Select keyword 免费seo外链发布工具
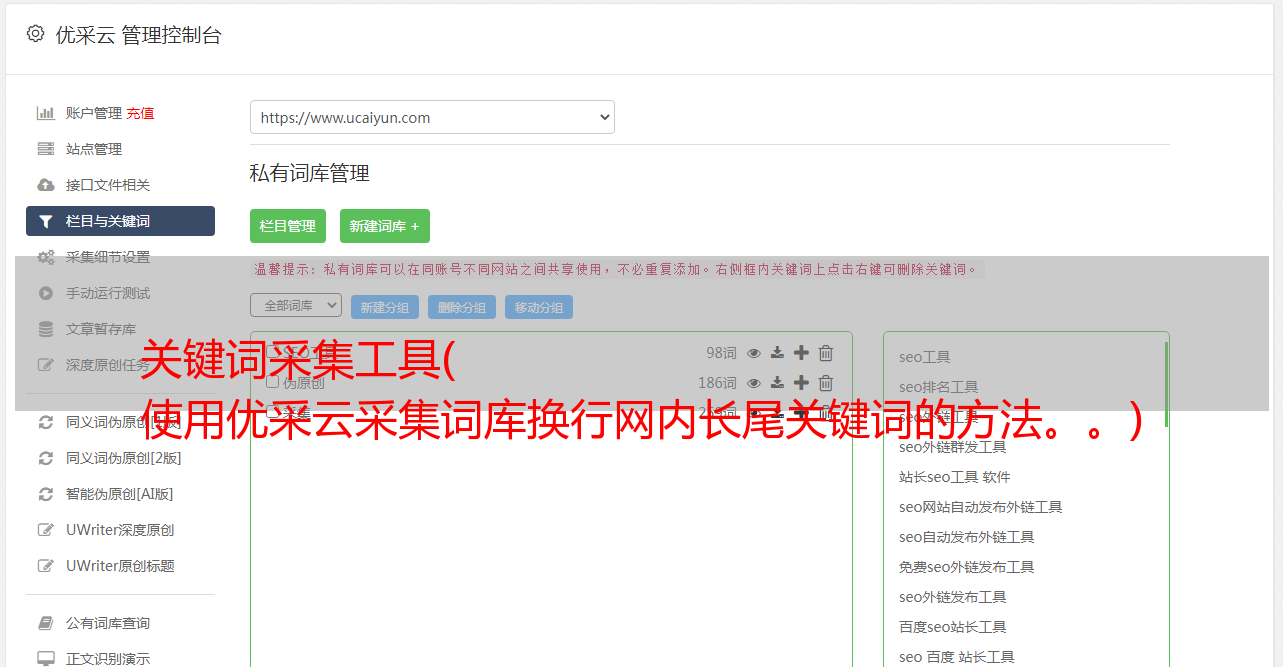The width and height of the screenshot is (1283, 667). (x=967, y=567)
